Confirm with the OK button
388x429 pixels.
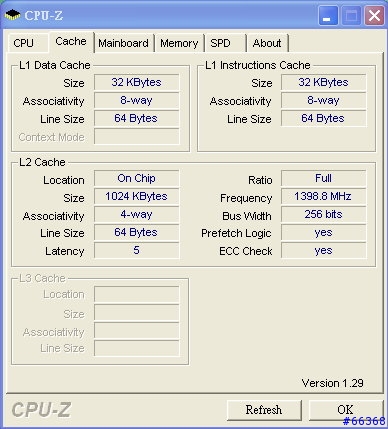(x=345, y=410)
